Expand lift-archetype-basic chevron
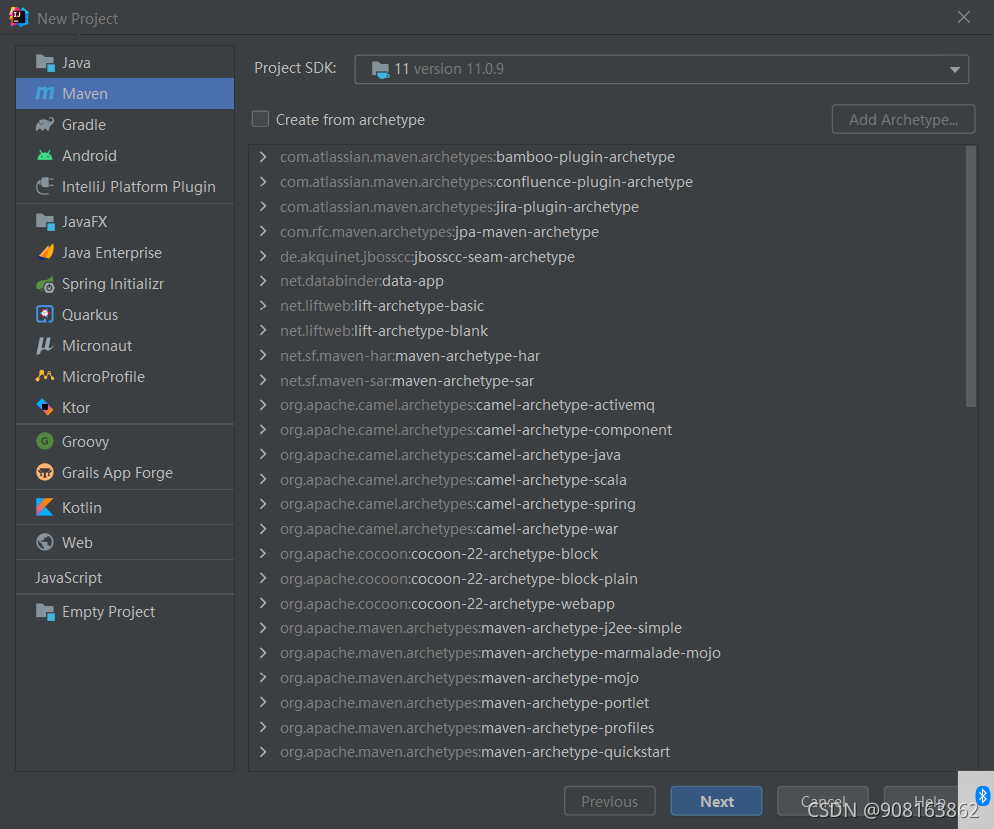Image resolution: width=994 pixels, height=829 pixels. pyautogui.click(x=263, y=305)
